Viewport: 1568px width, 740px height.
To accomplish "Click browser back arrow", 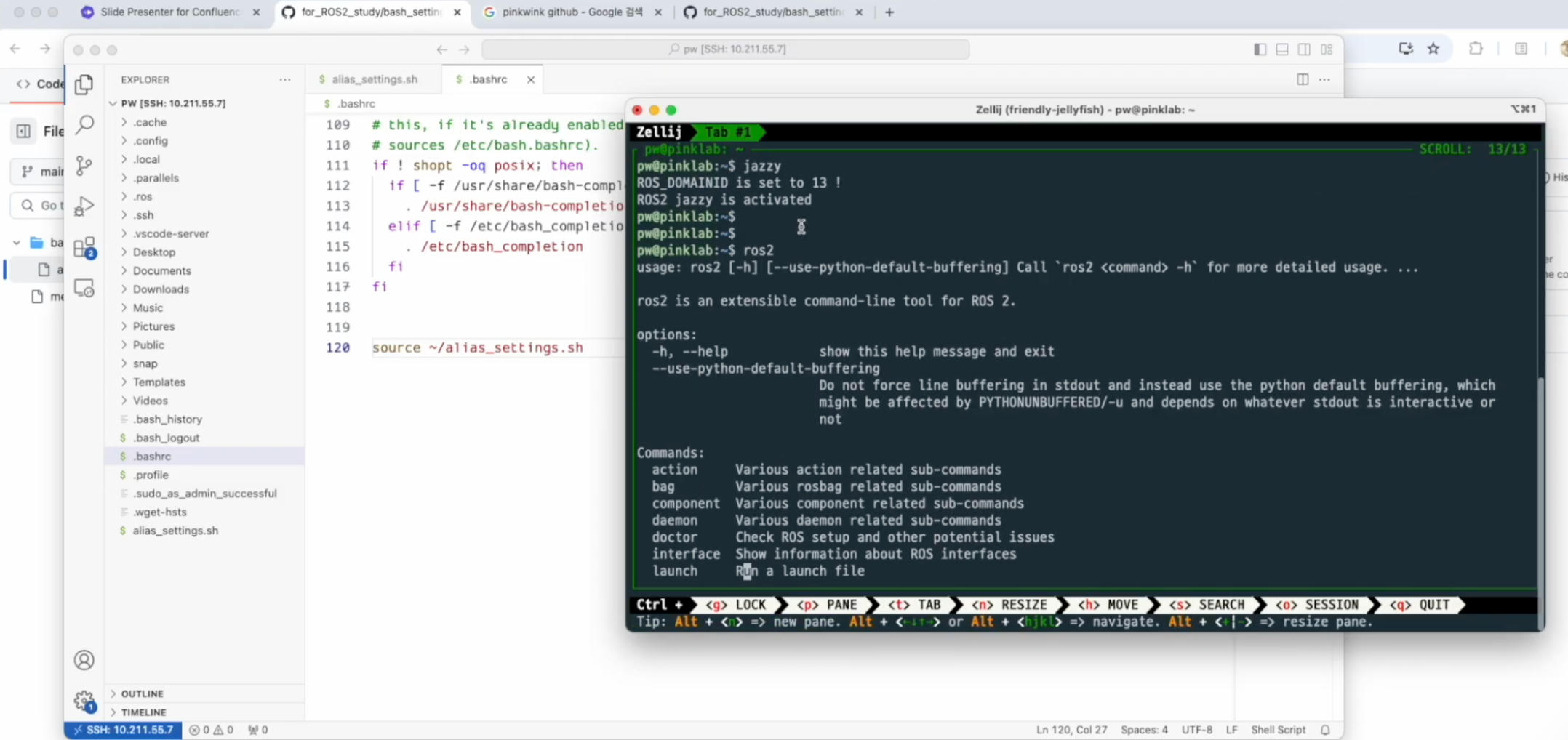I will [15, 49].
